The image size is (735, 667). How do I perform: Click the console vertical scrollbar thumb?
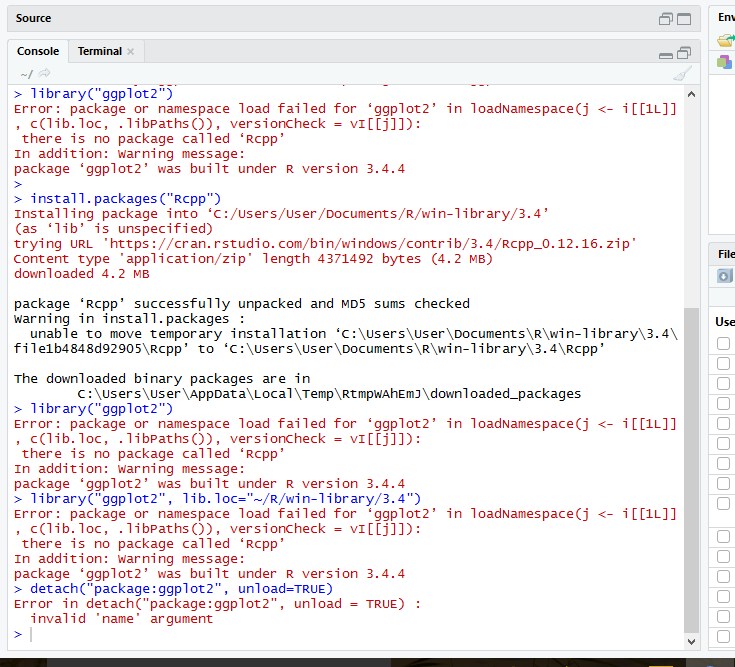691,470
